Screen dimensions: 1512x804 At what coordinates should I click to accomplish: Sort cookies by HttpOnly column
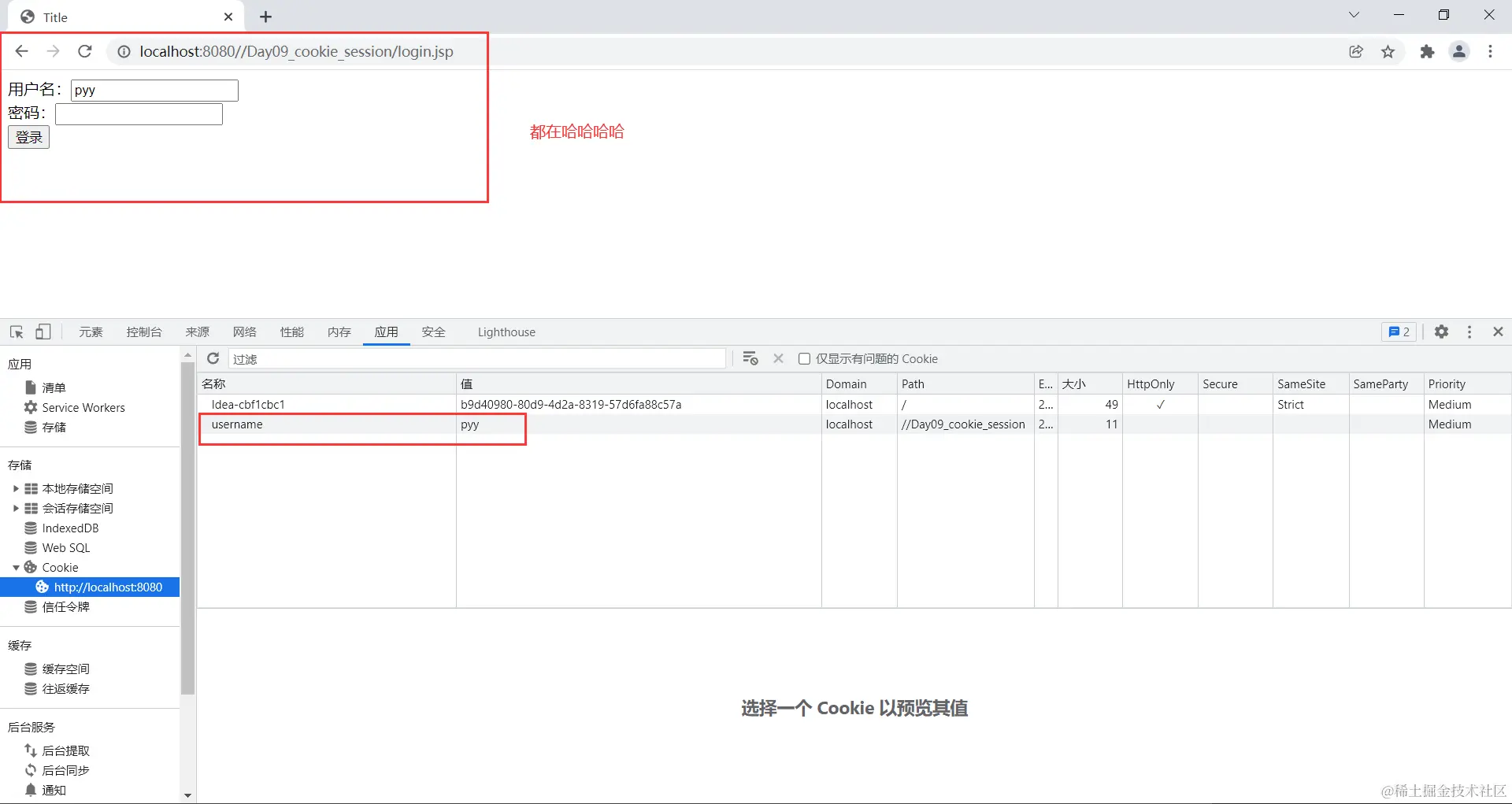[x=1160, y=383]
